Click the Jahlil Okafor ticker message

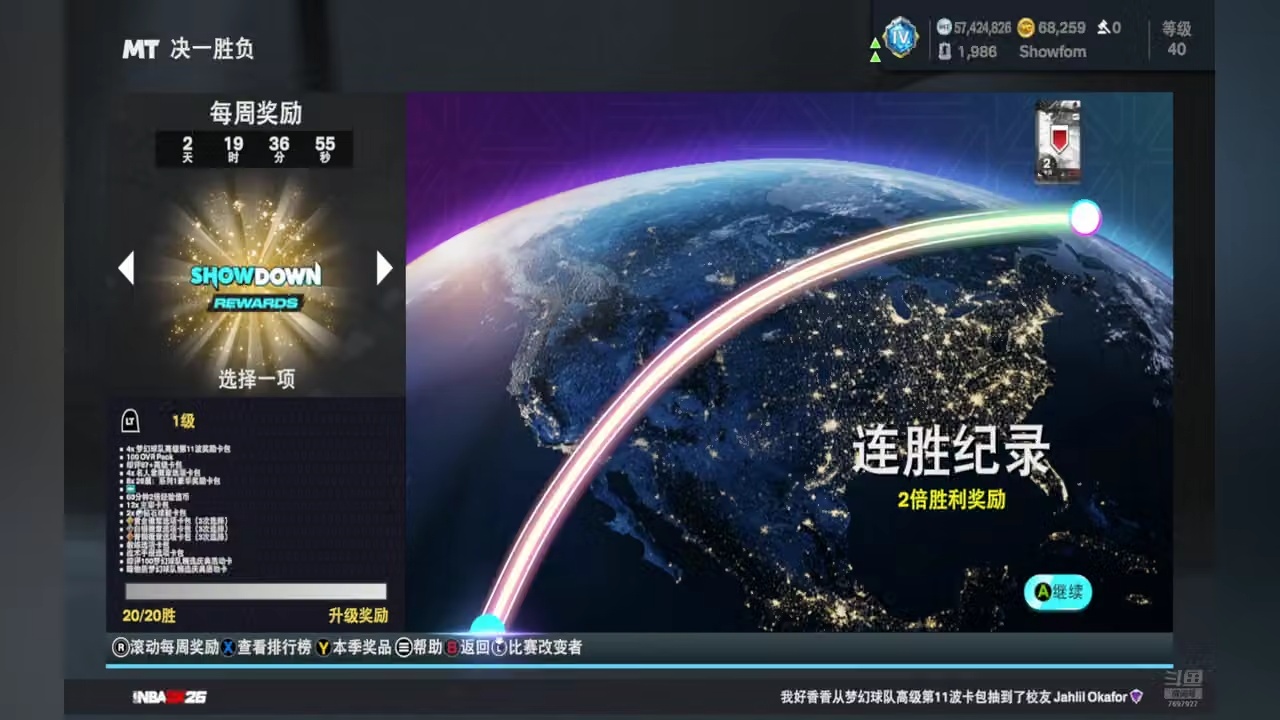(953, 696)
